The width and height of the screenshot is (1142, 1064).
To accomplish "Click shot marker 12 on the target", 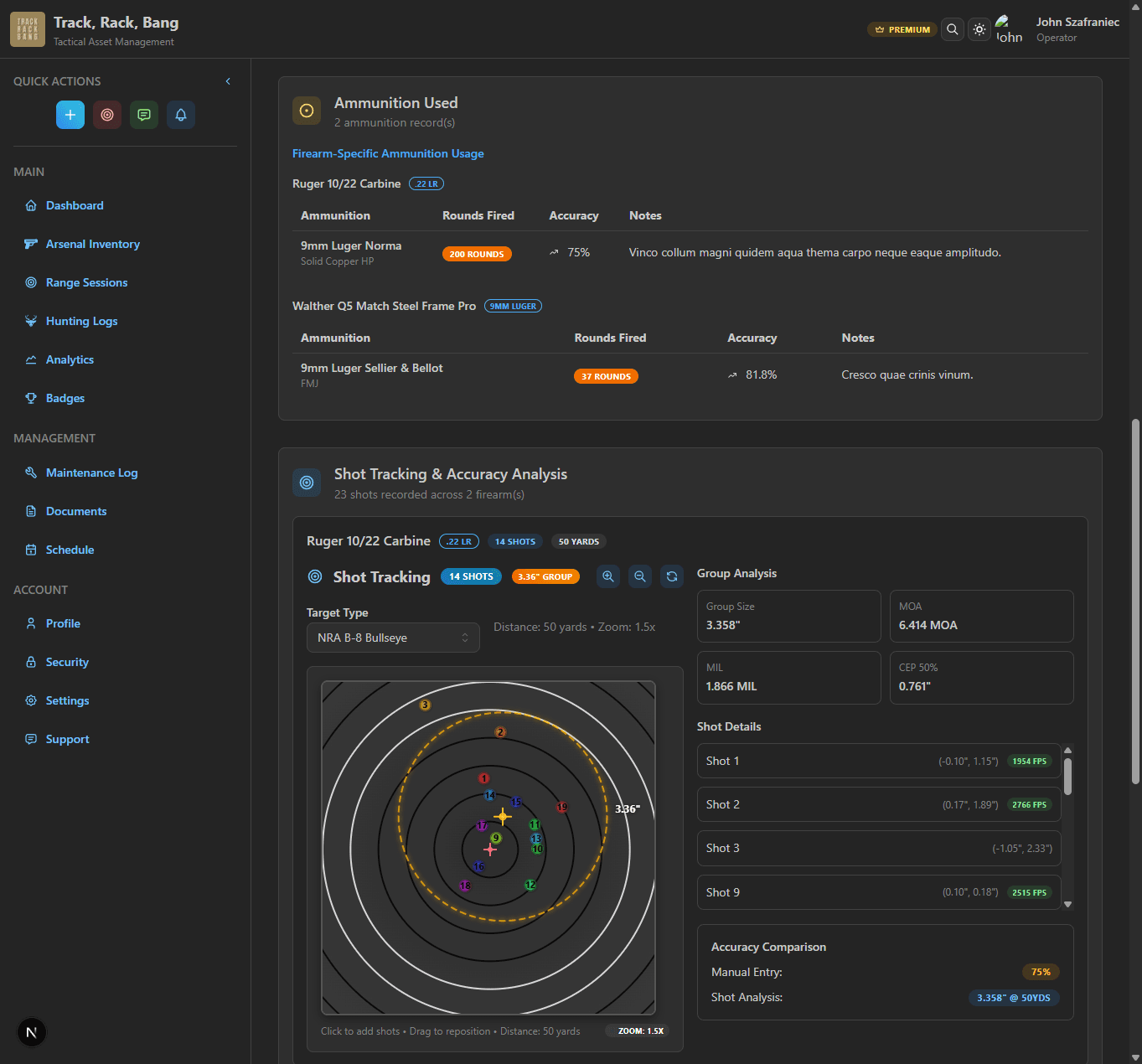I will coord(530,885).
